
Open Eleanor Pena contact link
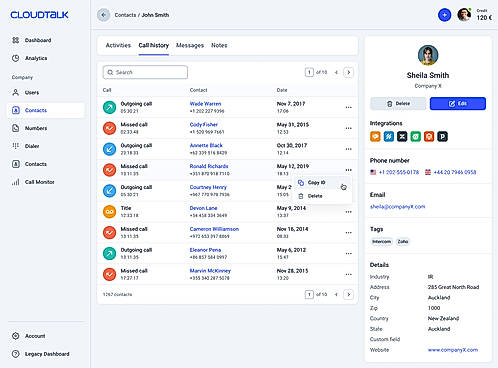click(205, 250)
